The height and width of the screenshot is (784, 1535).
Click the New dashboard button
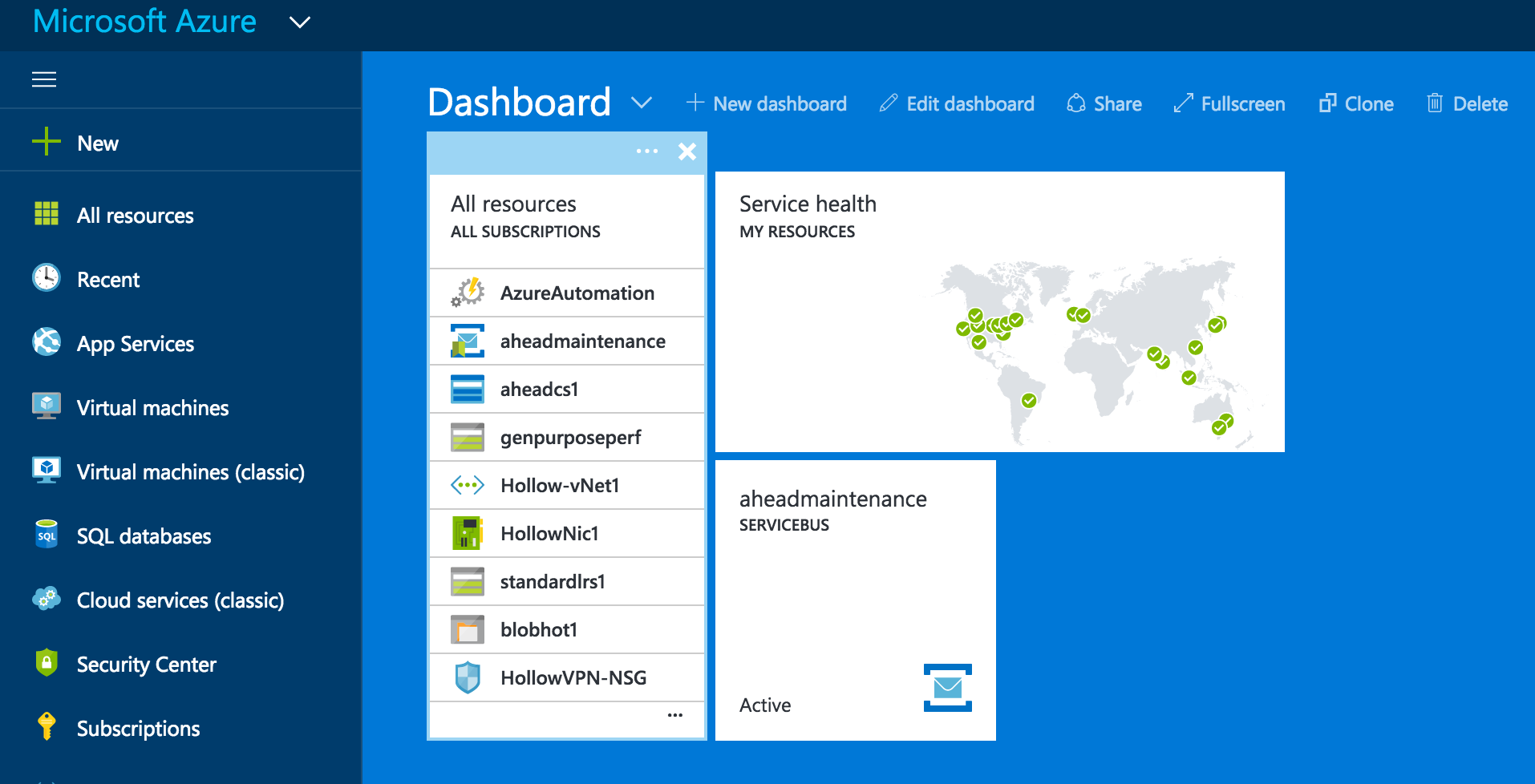pos(767,103)
